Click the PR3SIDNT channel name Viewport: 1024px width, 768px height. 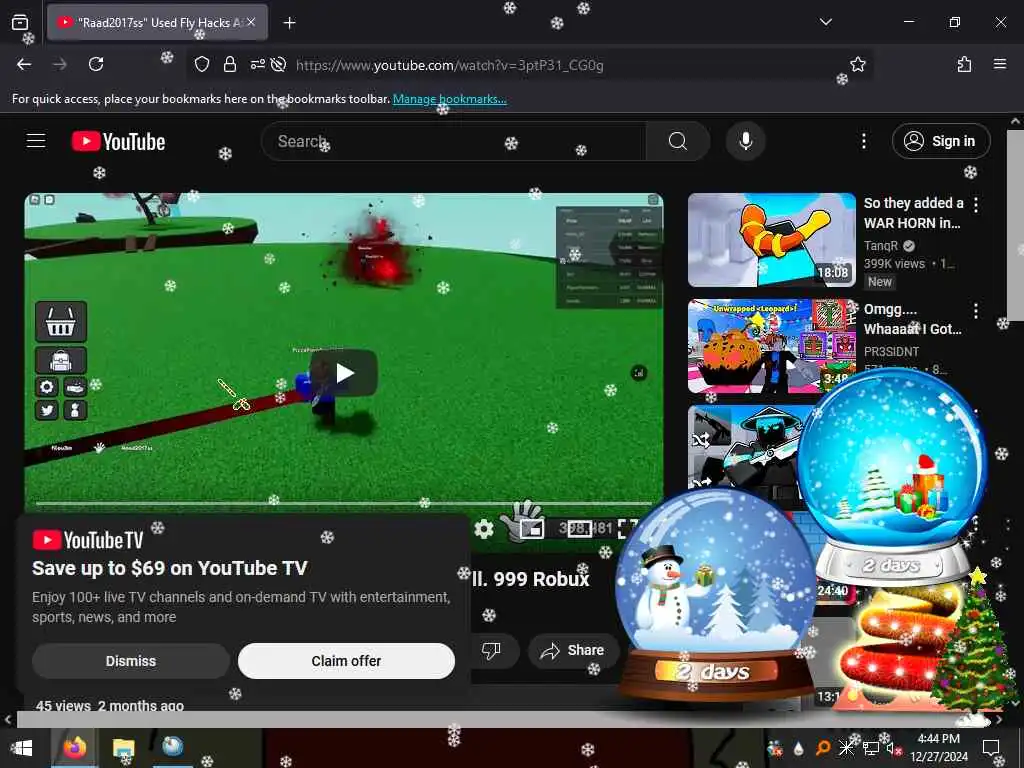coord(891,351)
